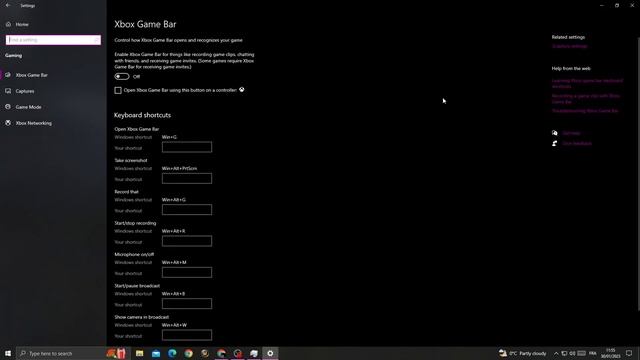Viewport: 640px width, 360px height.
Task: Click the Win+Alt+W shortcut text
Action: click(174, 325)
